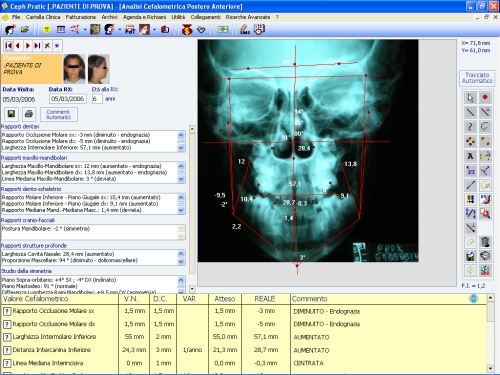
Task: Open the folder icon in the main toolbar
Action: tap(25, 30)
